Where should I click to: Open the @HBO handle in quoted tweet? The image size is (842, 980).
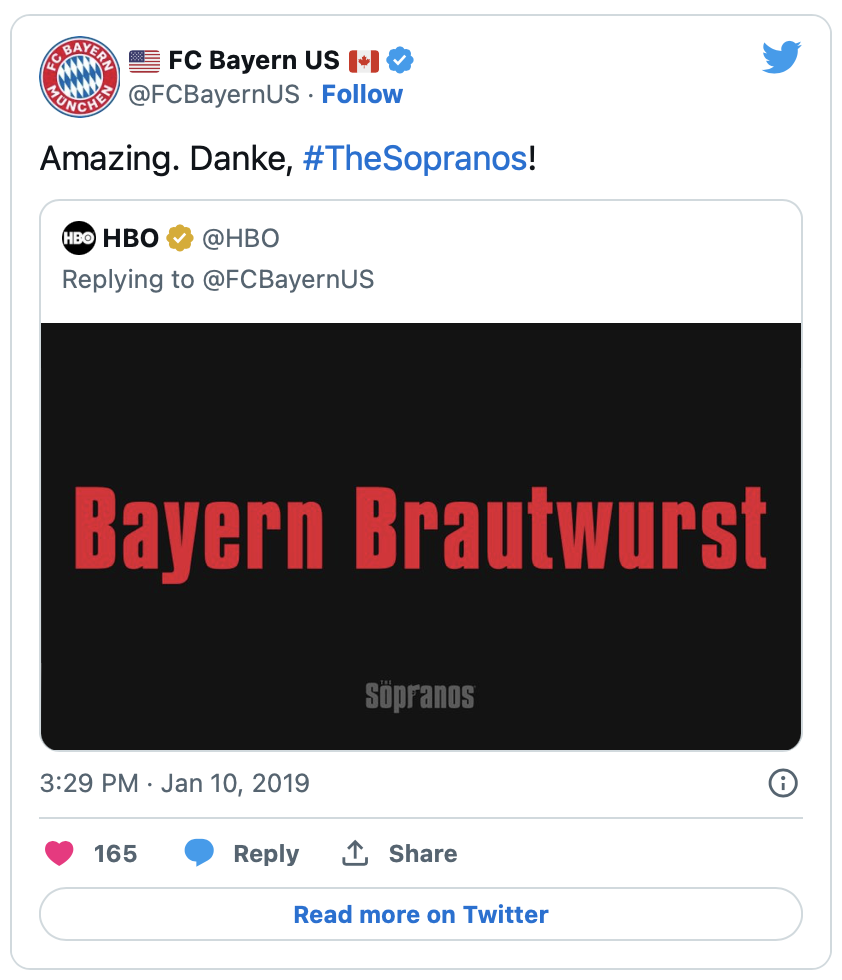pos(241,238)
